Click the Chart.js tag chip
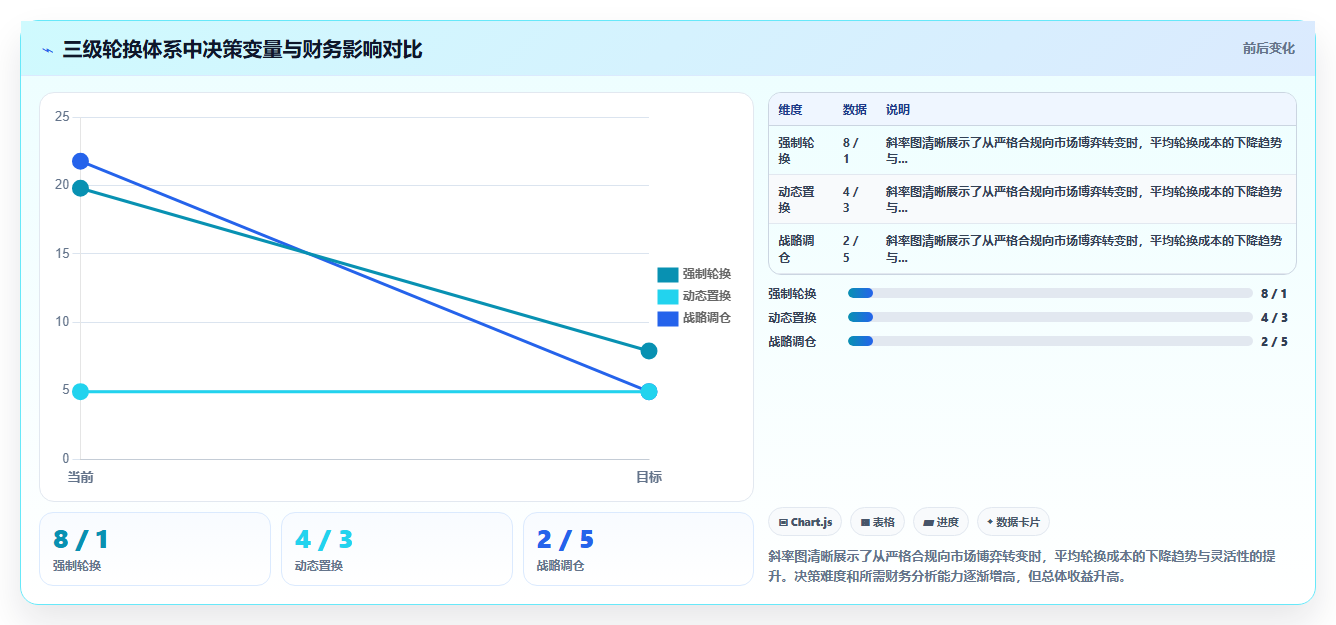This screenshot has height=625, width=1336. pos(805,522)
